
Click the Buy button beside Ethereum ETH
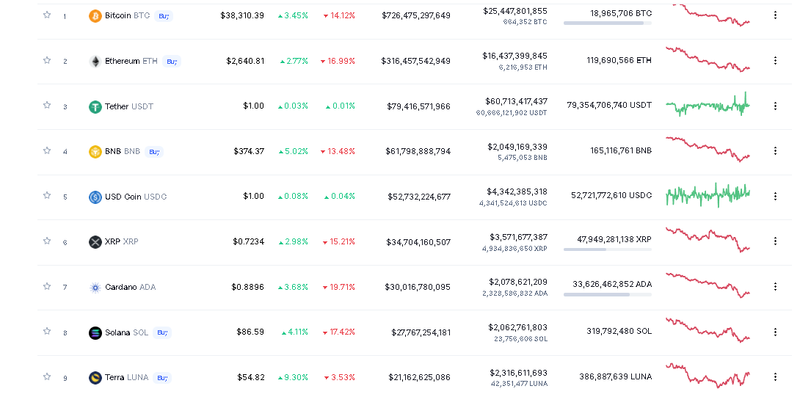click(172, 62)
